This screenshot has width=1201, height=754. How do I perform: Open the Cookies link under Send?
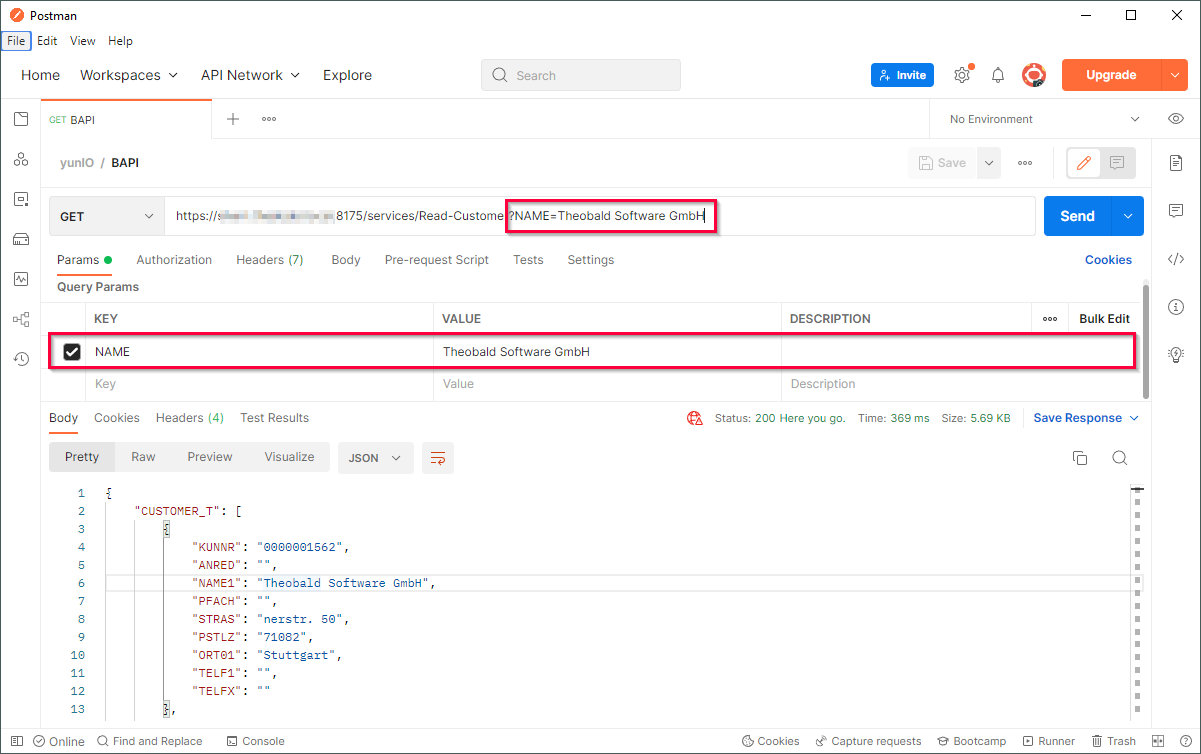pyautogui.click(x=1108, y=260)
